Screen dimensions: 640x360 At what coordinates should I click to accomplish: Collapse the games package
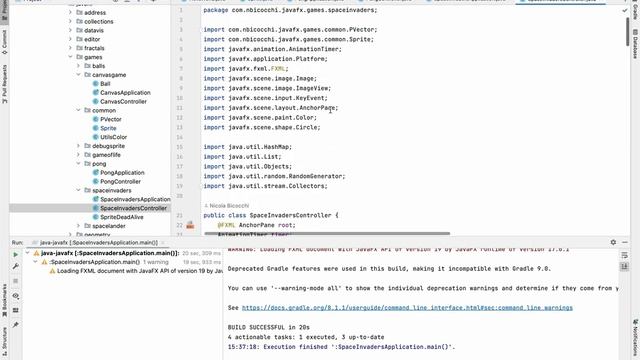tap(70, 57)
